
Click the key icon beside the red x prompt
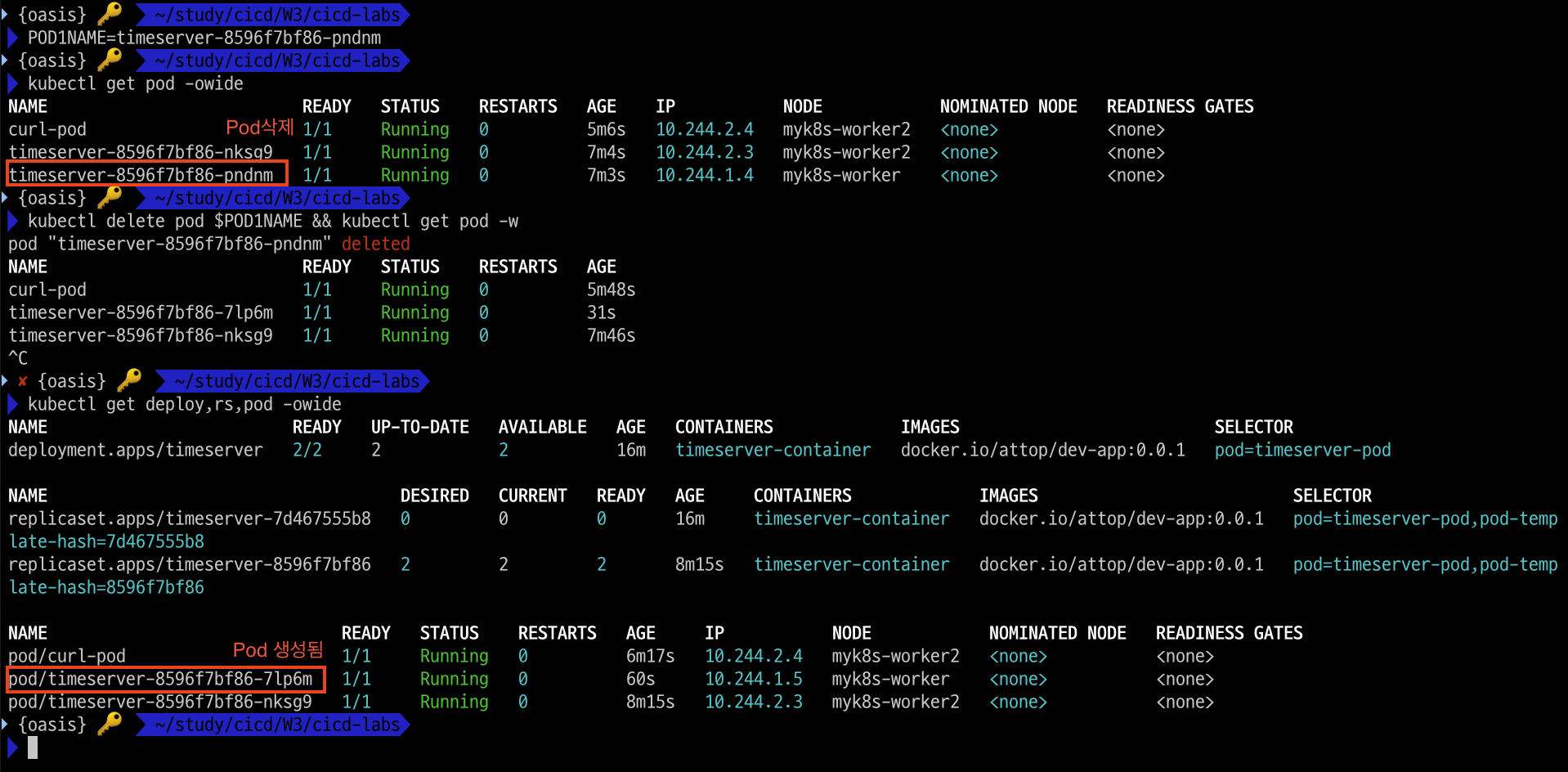(x=129, y=380)
